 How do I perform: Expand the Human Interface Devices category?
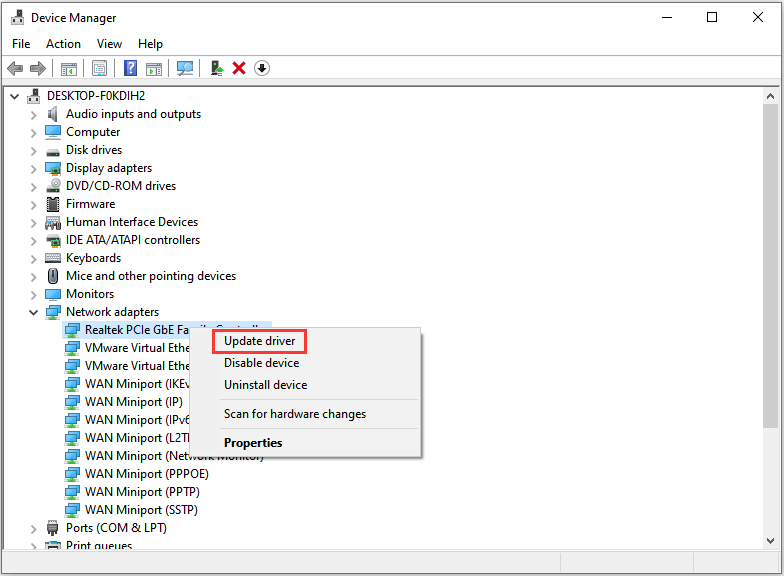tap(34, 223)
